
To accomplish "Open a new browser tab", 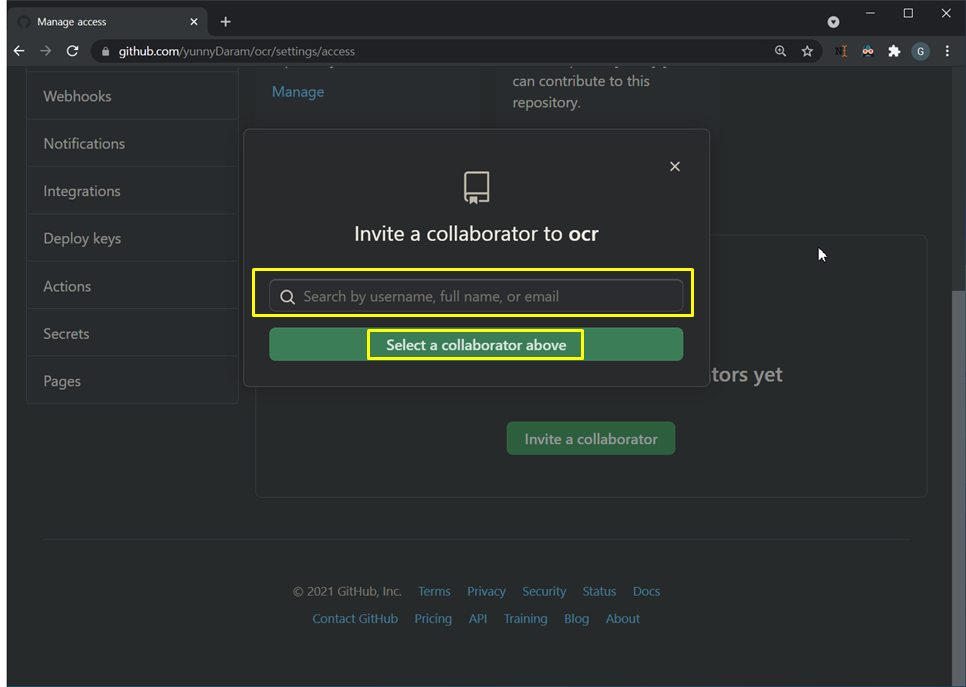I will 225,22.
